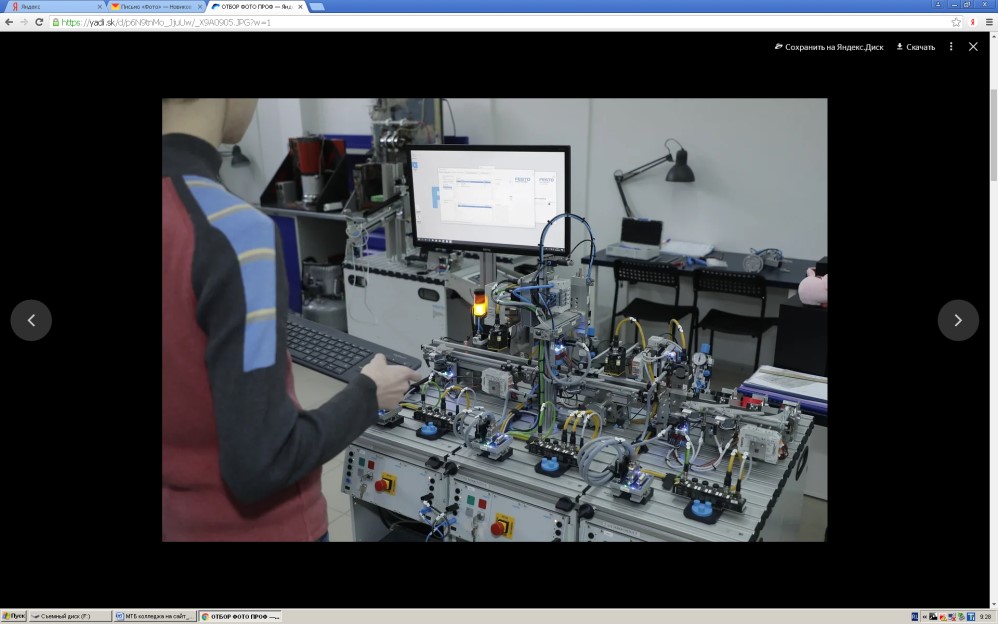
Task: Click the browser back arrow
Action: 9,22
